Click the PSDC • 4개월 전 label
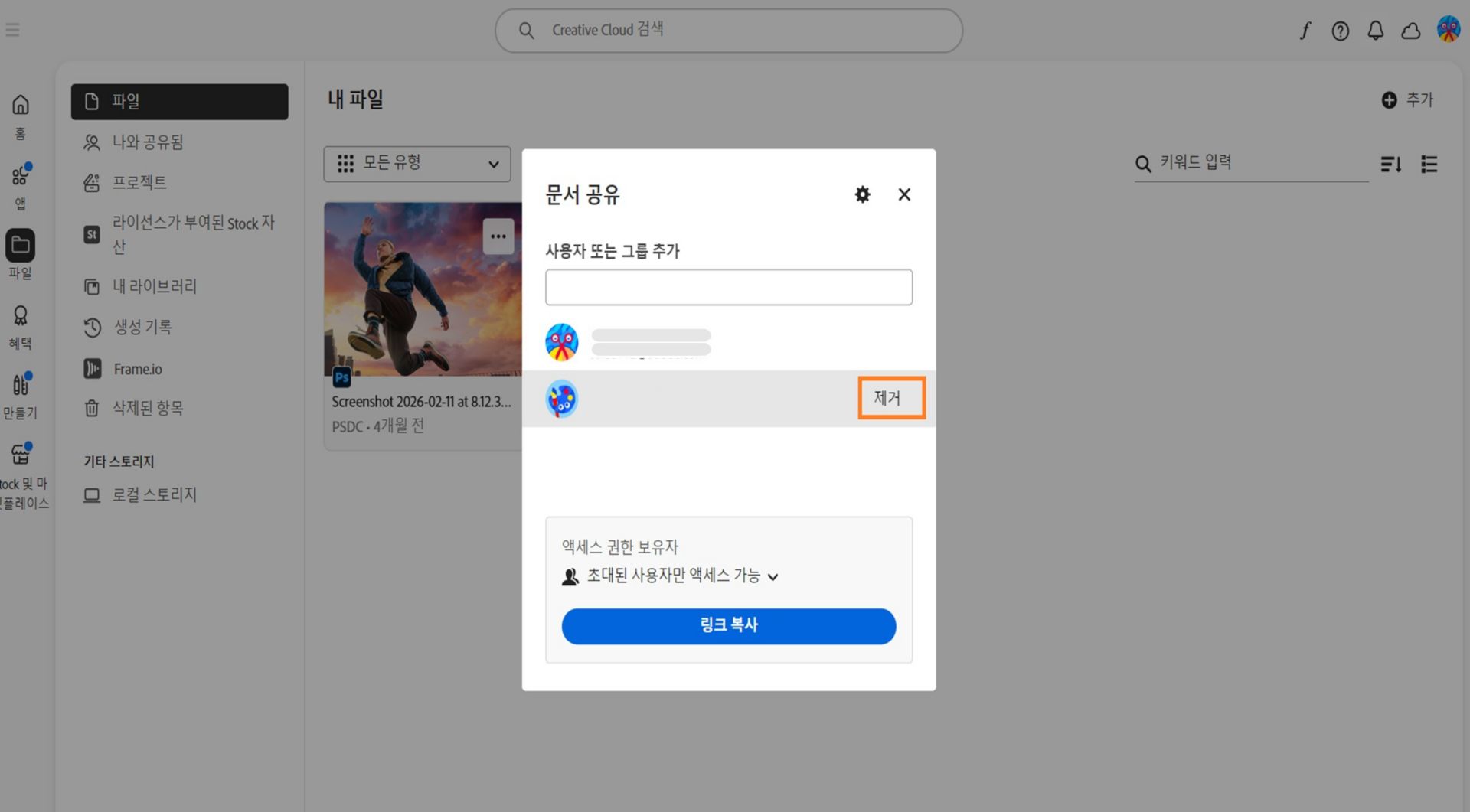1470x812 pixels. coord(378,426)
